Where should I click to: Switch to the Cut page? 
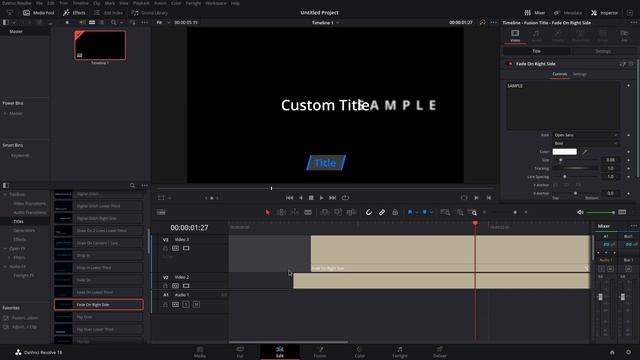[x=240, y=352]
